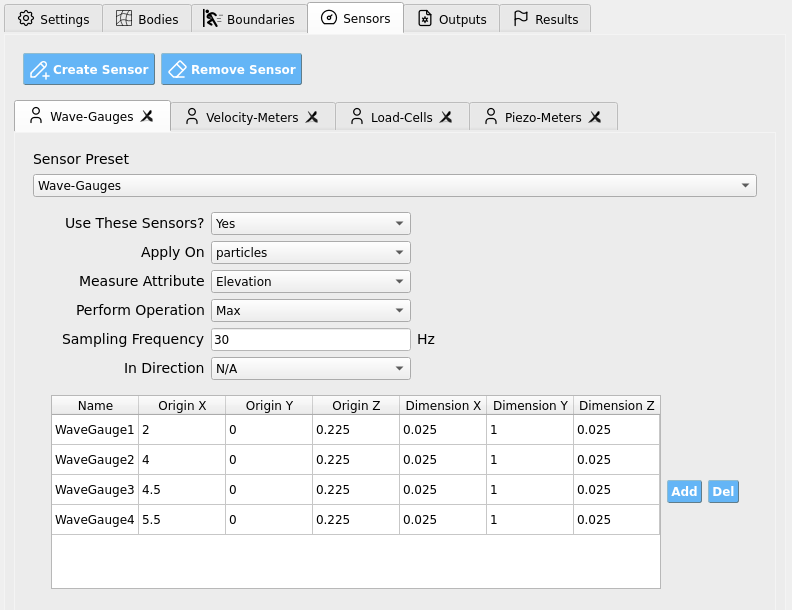Click the Dimension X column header
The image size is (792, 610).
click(x=442, y=405)
